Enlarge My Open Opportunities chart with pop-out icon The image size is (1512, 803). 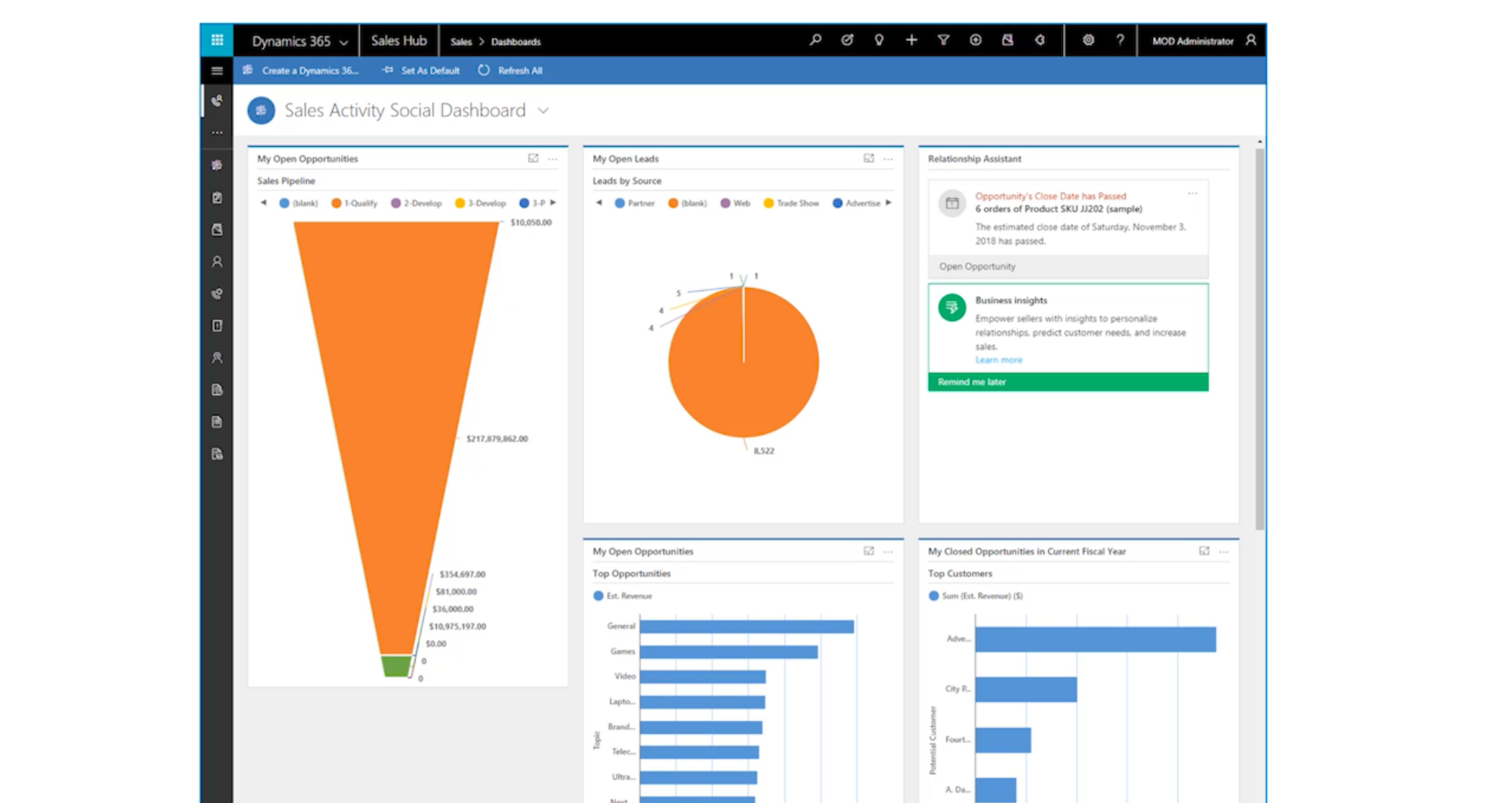(x=533, y=159)
